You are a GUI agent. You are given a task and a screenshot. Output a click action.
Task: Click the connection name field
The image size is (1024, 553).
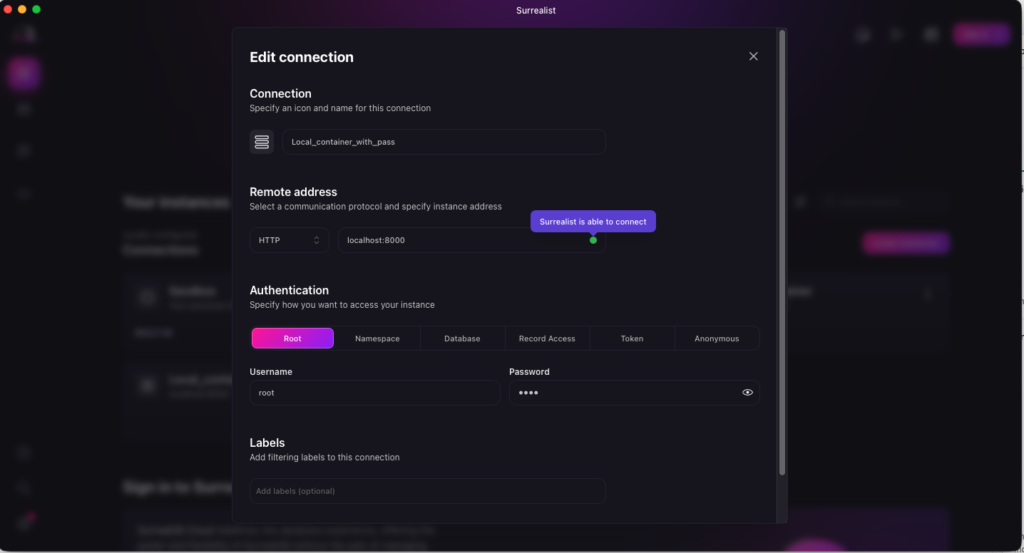point(443,142)
